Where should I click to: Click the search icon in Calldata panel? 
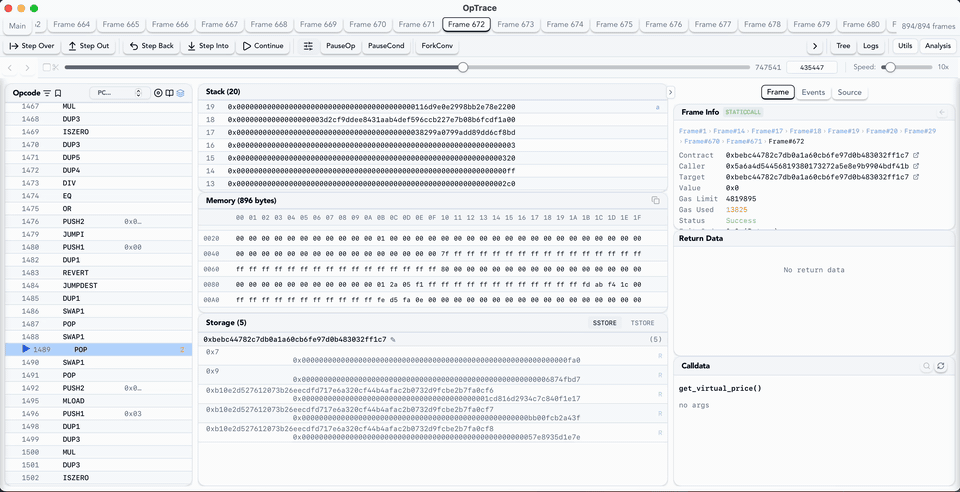[928, 366]
